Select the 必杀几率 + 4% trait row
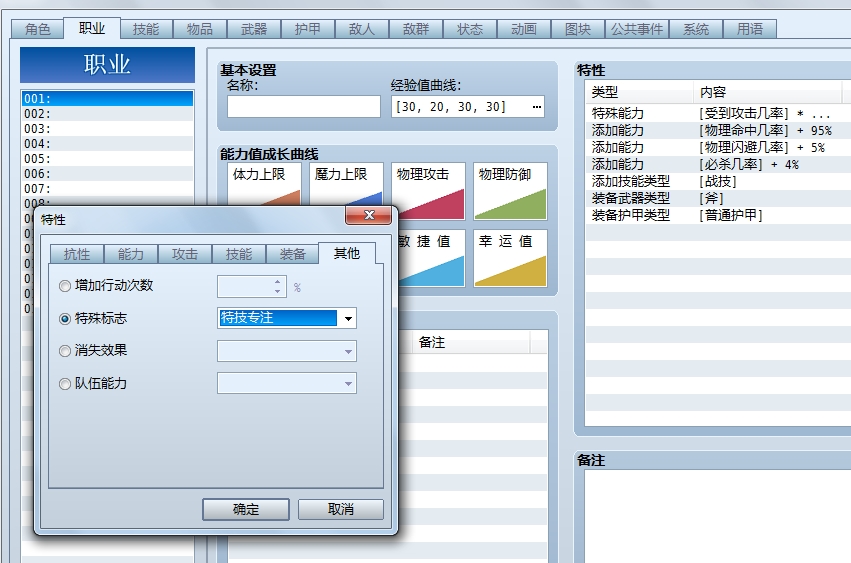This screenshot has height=563, width=851. pos(718,164)
